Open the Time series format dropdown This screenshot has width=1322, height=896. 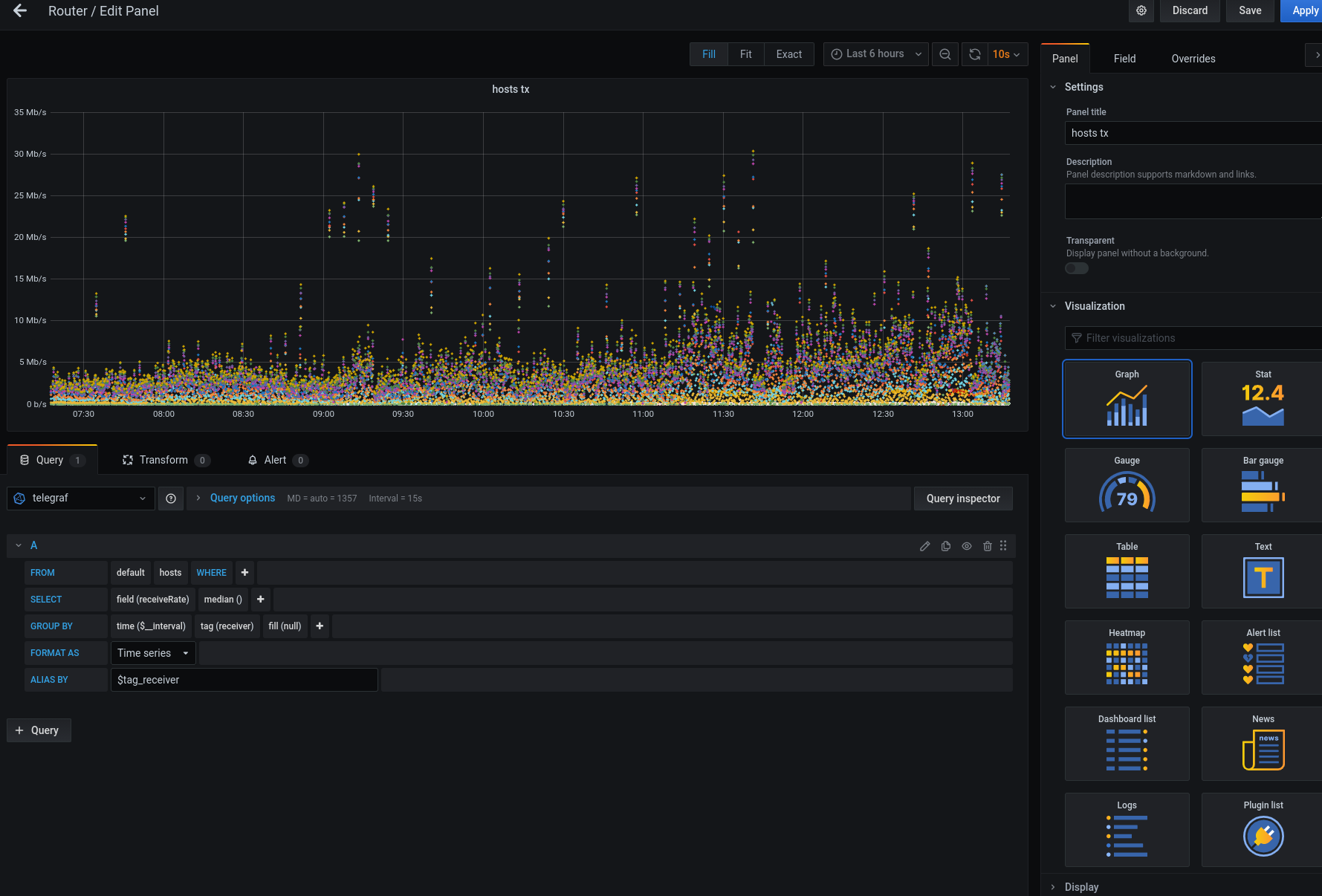click(x=153, y=653)
